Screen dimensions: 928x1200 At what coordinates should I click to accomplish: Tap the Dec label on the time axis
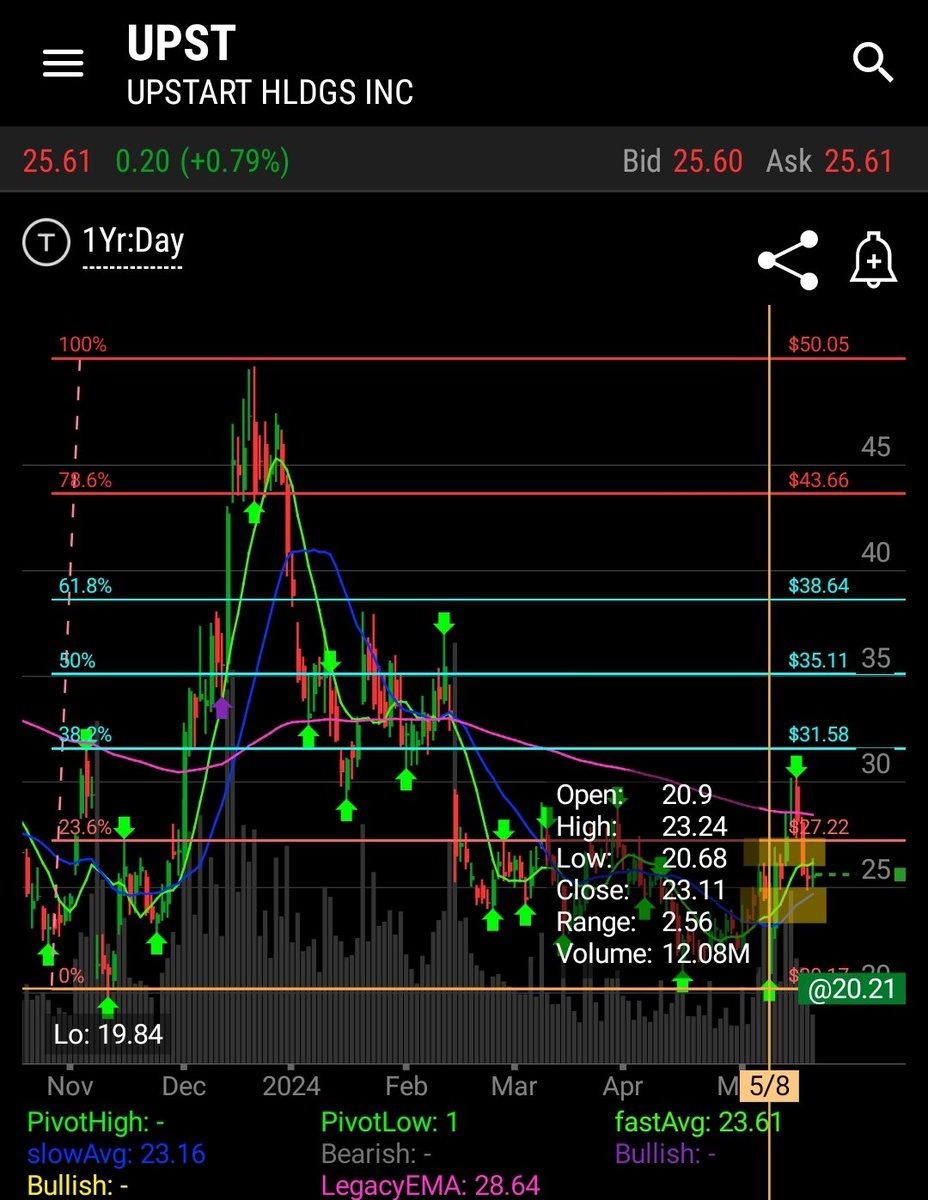pos(185,1085)
